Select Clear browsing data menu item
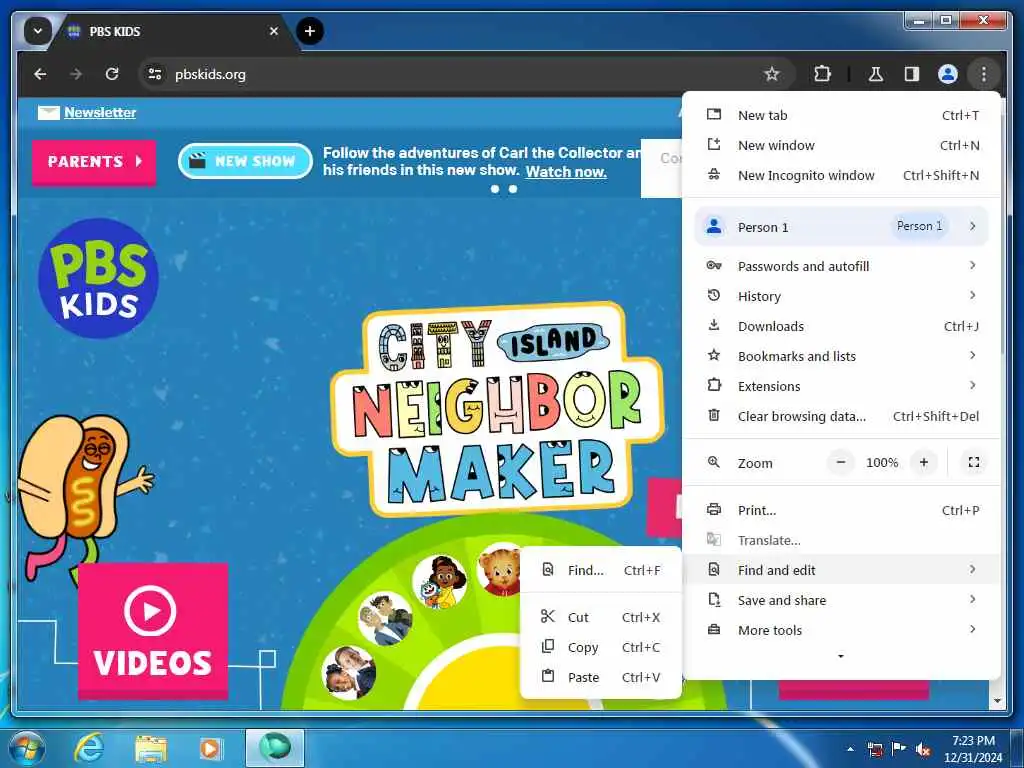Screen dimensions: 1024x768 [841, 416]
